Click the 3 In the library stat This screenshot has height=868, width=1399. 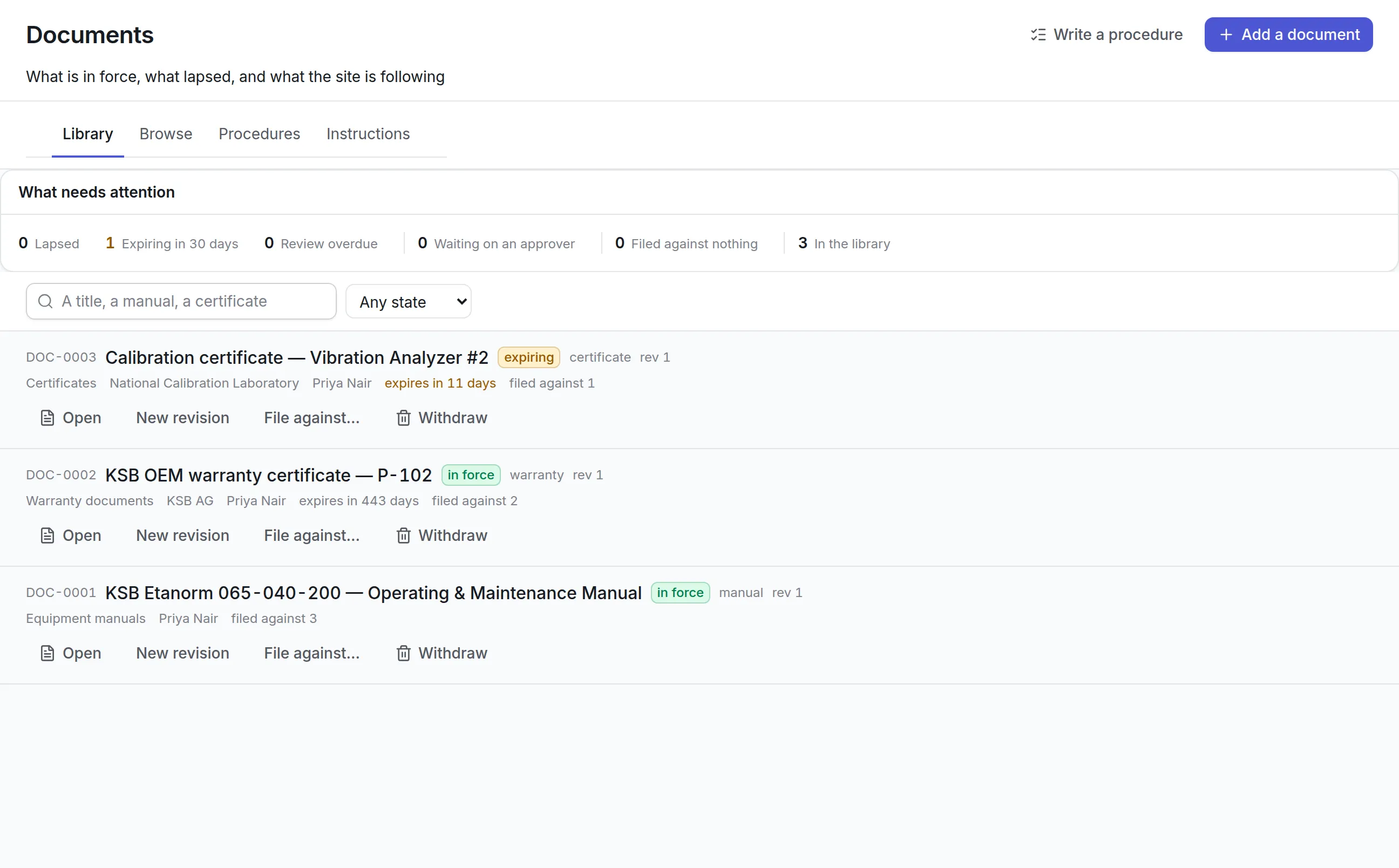(844, 243)
